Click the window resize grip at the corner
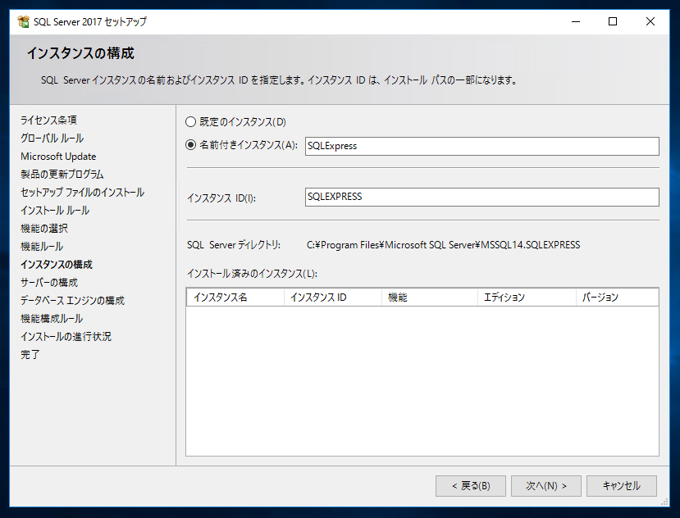Screen dimensions: 680x518 (664, 502)
